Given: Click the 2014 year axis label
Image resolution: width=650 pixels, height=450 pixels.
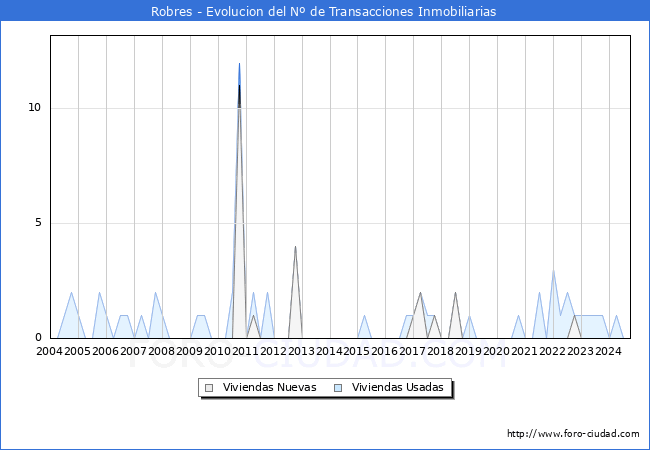Looking at the screenshot, I should [x=329, y=351].
